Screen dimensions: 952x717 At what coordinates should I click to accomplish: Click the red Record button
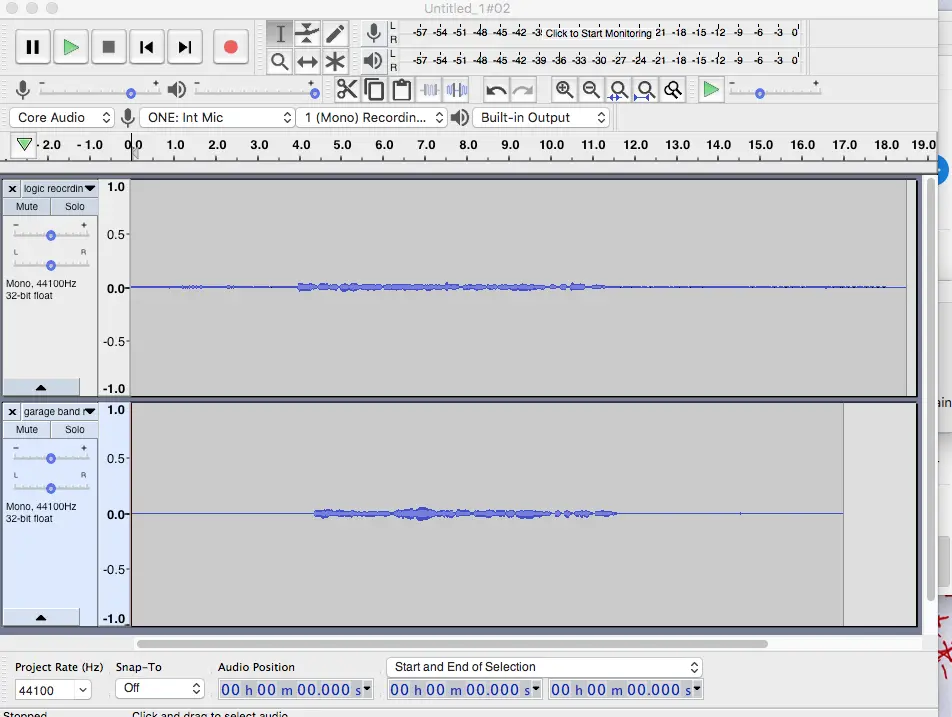(230, 47)
